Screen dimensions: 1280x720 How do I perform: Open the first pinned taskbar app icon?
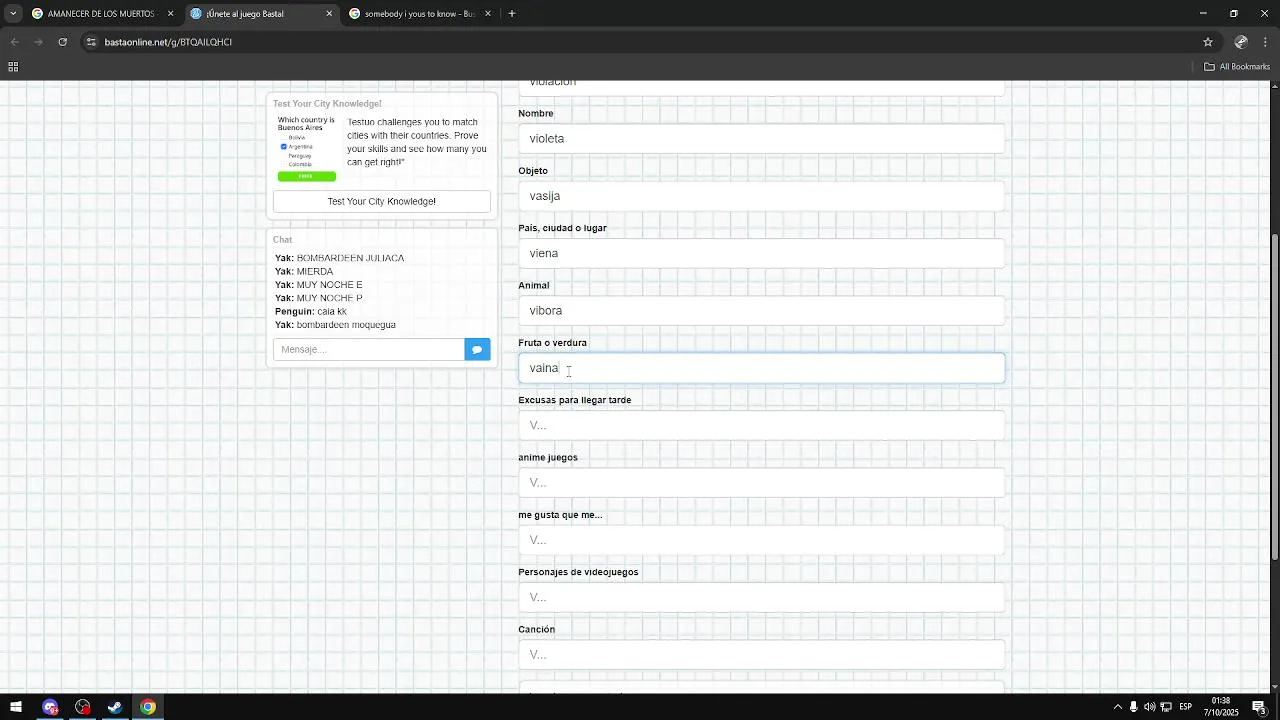click(x=50, y=707)
